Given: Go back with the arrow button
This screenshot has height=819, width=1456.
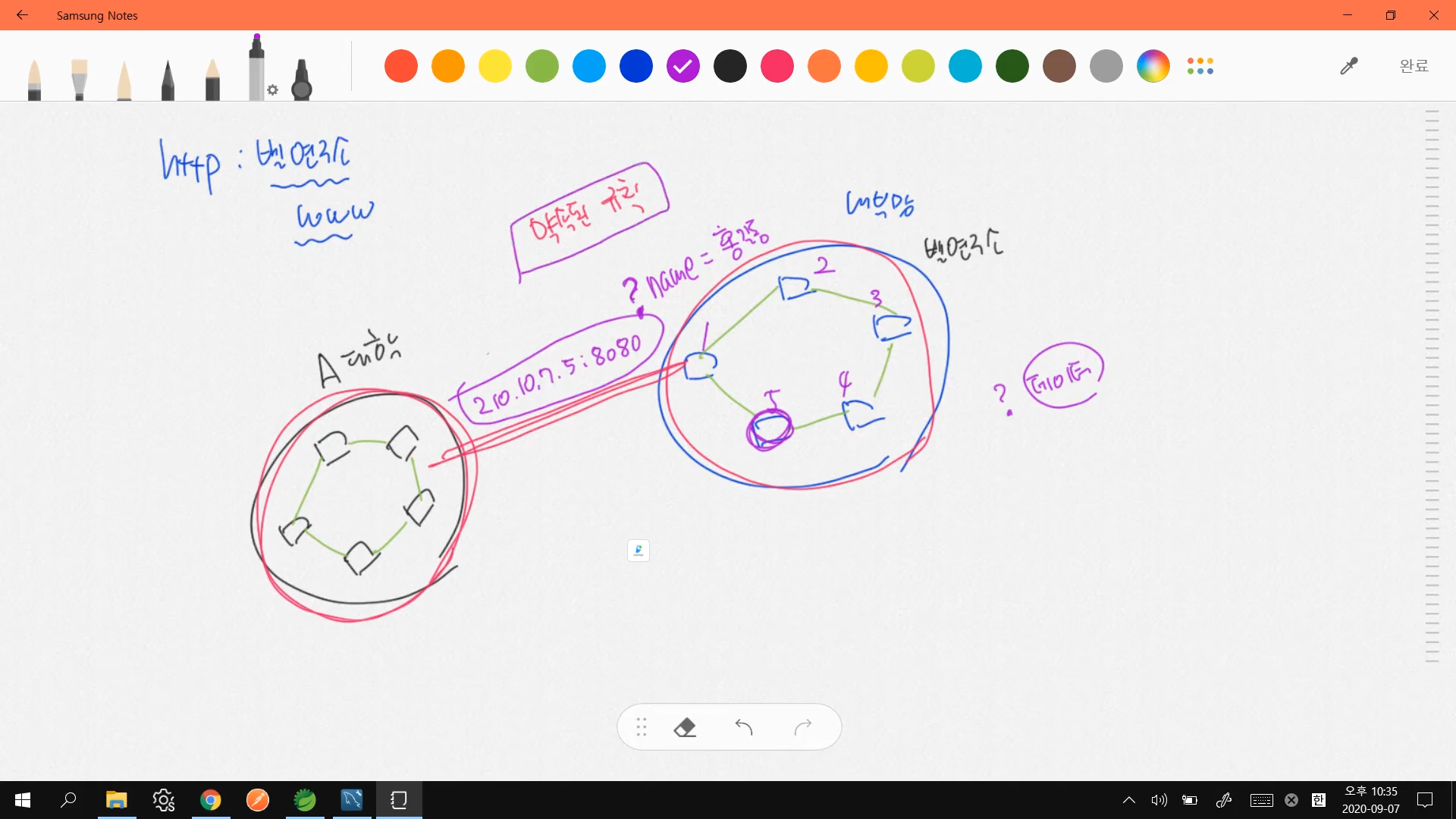Looking at the screenshot, I should point(22,15).
